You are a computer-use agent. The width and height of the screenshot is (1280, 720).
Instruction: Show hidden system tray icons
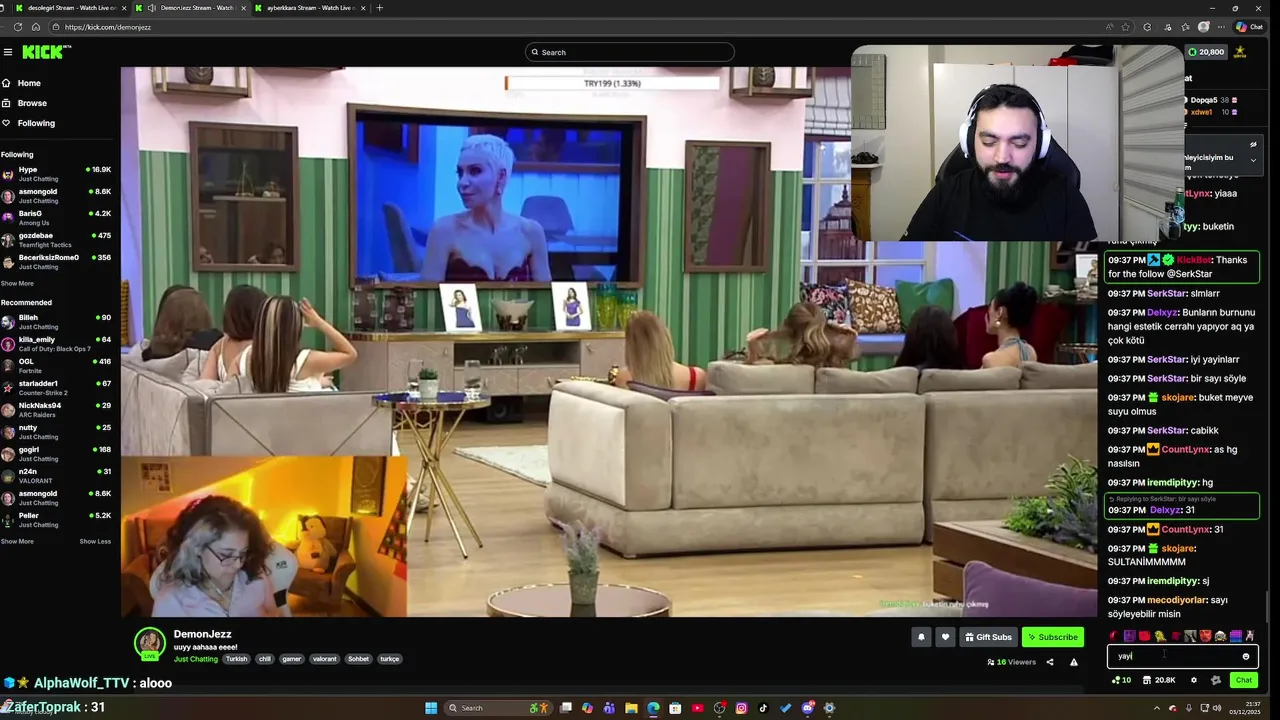click(1157, 708)
